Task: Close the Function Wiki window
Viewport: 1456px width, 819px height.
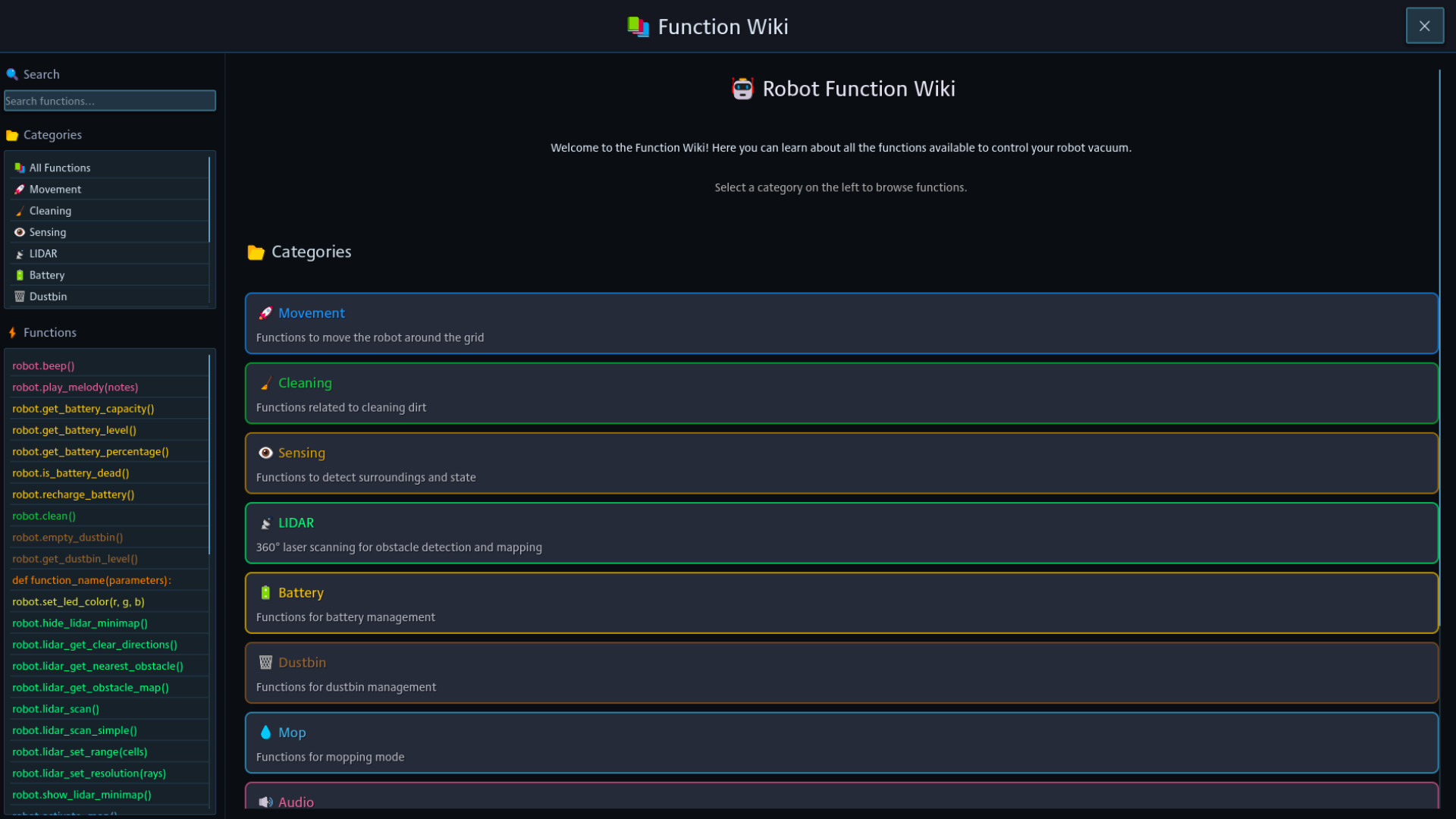Action: click(1424, 25)
